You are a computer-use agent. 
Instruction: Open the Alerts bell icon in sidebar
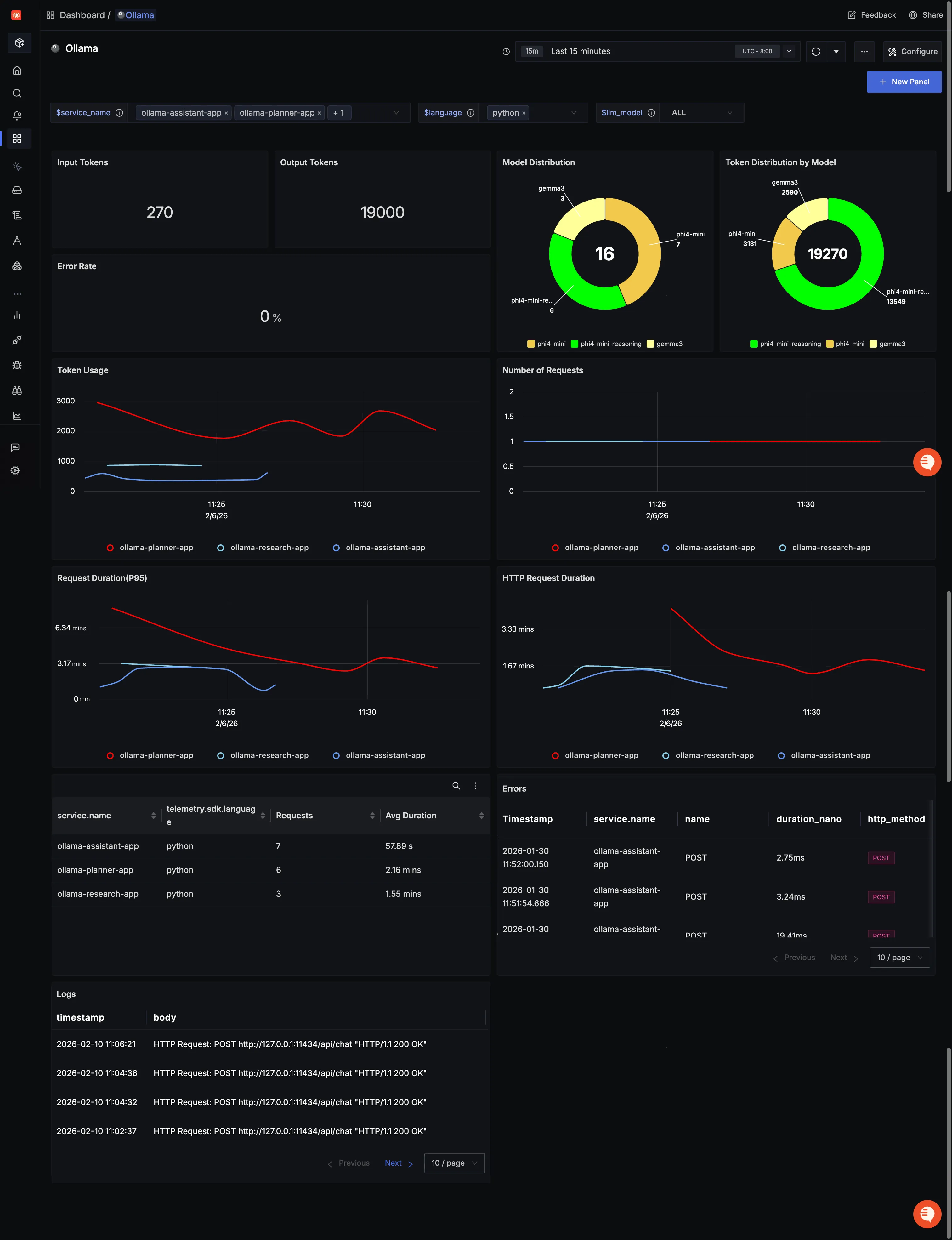17,116
